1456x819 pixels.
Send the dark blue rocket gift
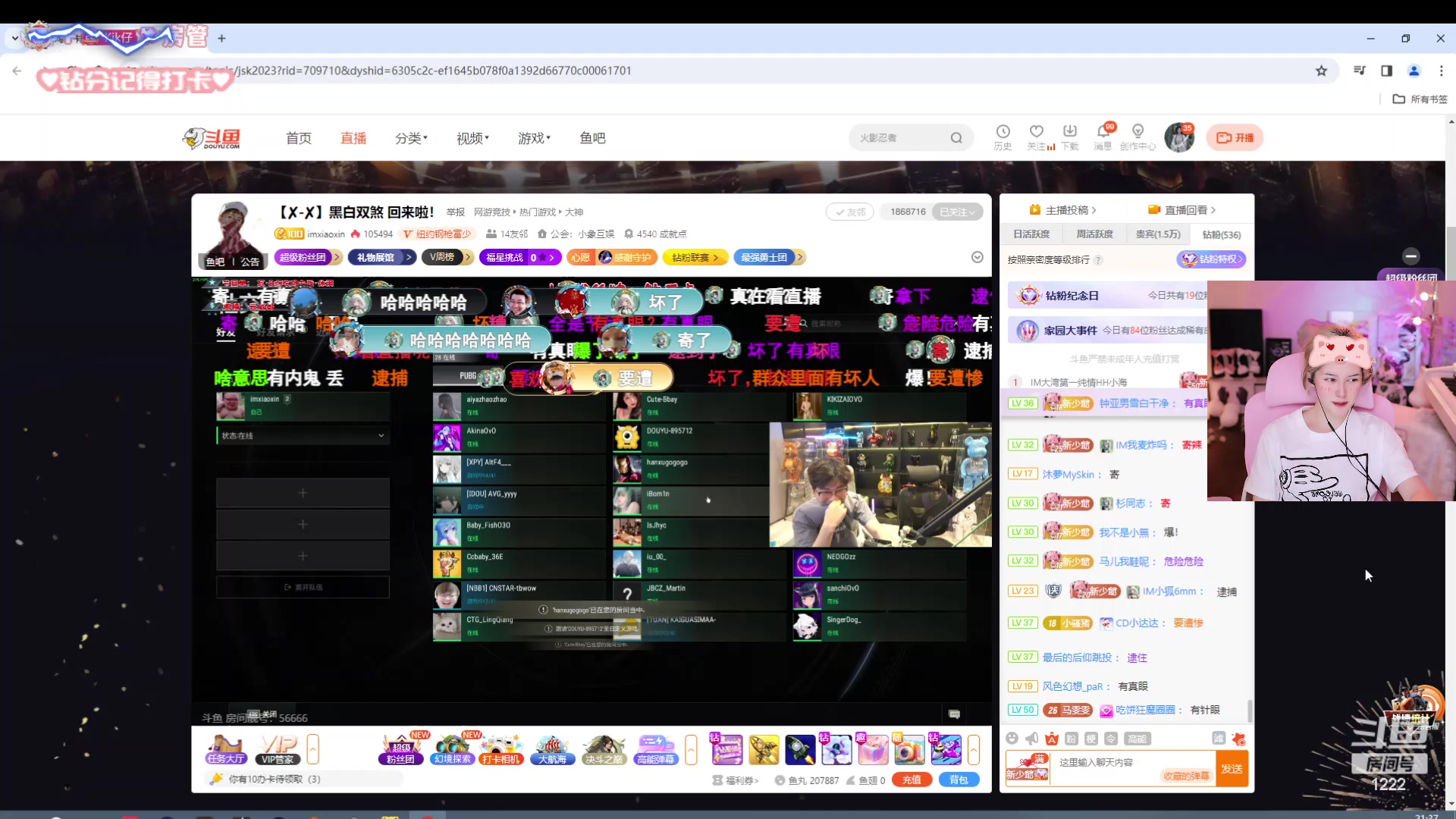800,750
